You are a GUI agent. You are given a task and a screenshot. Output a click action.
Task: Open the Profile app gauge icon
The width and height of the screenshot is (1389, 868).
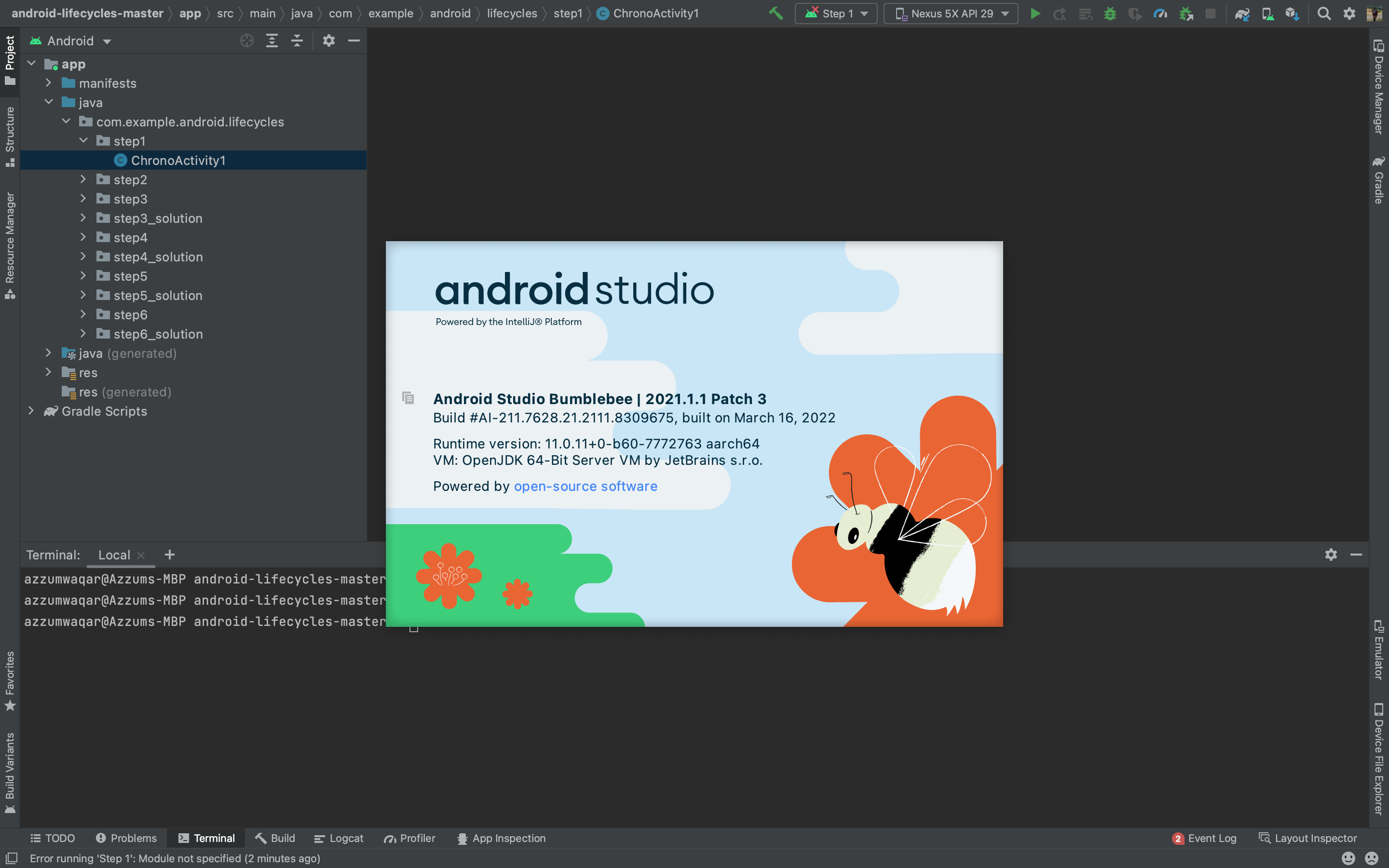click(x=1160, y=13)
